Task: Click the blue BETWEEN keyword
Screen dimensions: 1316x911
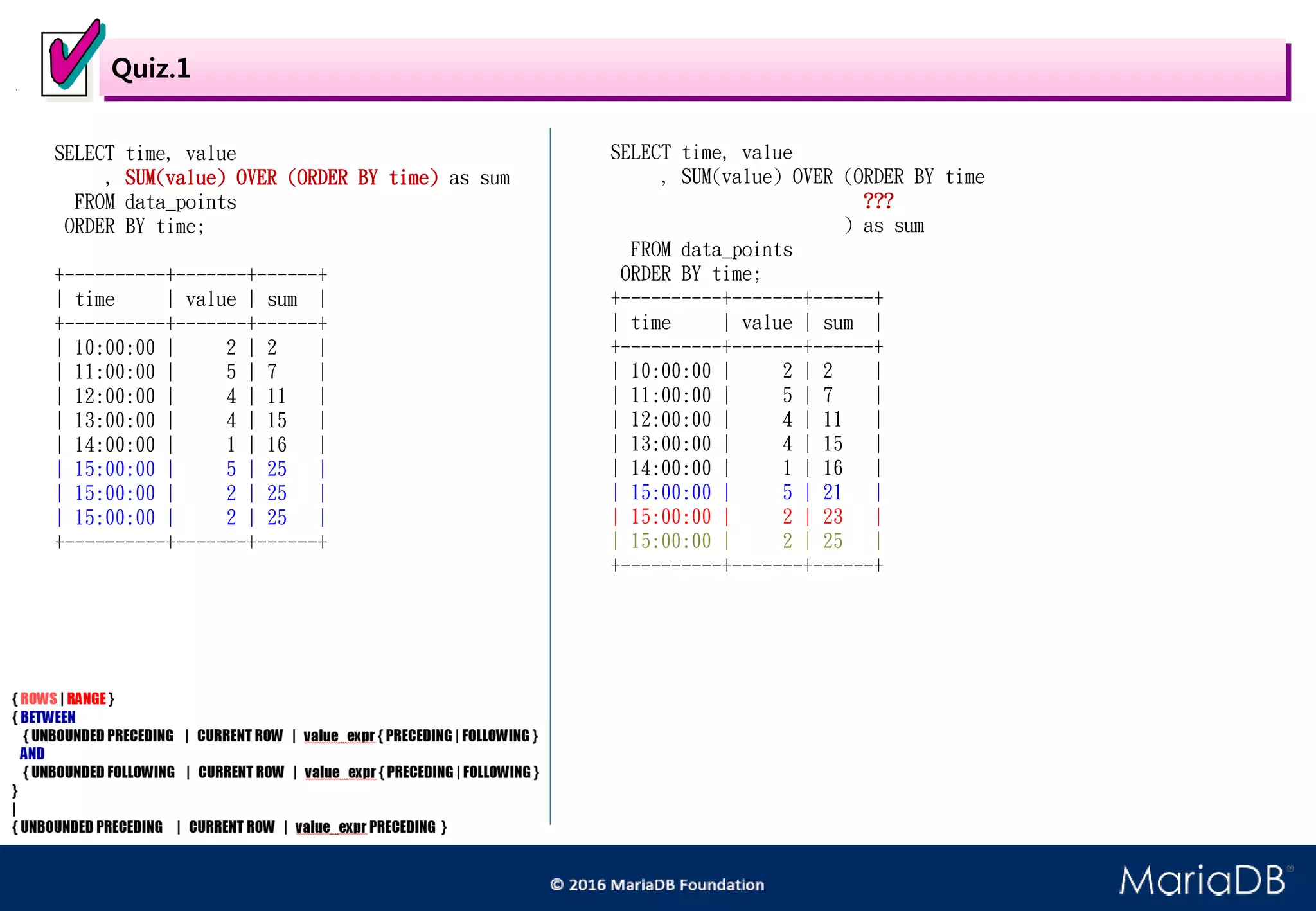Action: pyautogui.click(x=48, y=717)
